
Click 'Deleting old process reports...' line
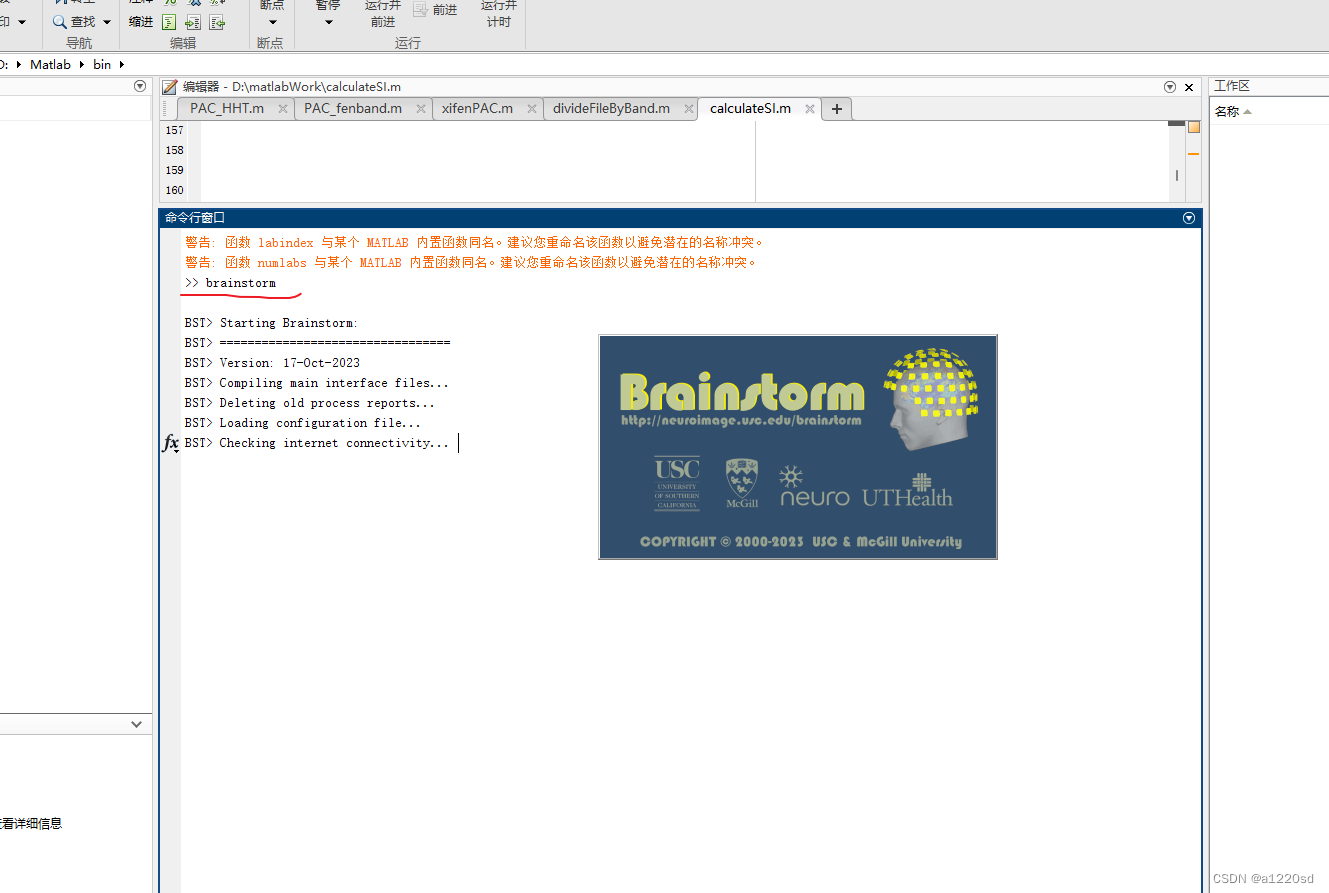(310, 403)
